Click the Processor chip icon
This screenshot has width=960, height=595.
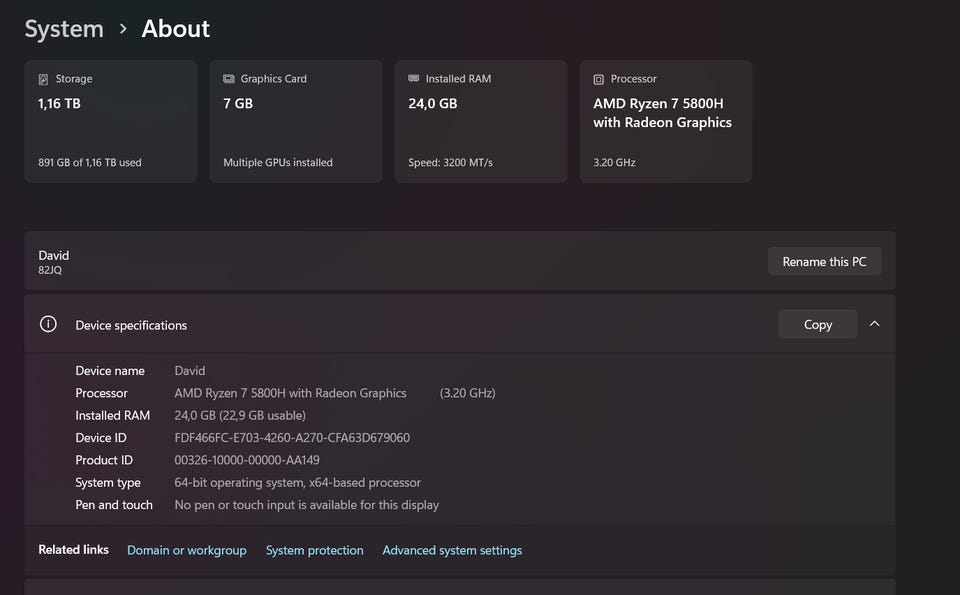(x=598, y=79)
